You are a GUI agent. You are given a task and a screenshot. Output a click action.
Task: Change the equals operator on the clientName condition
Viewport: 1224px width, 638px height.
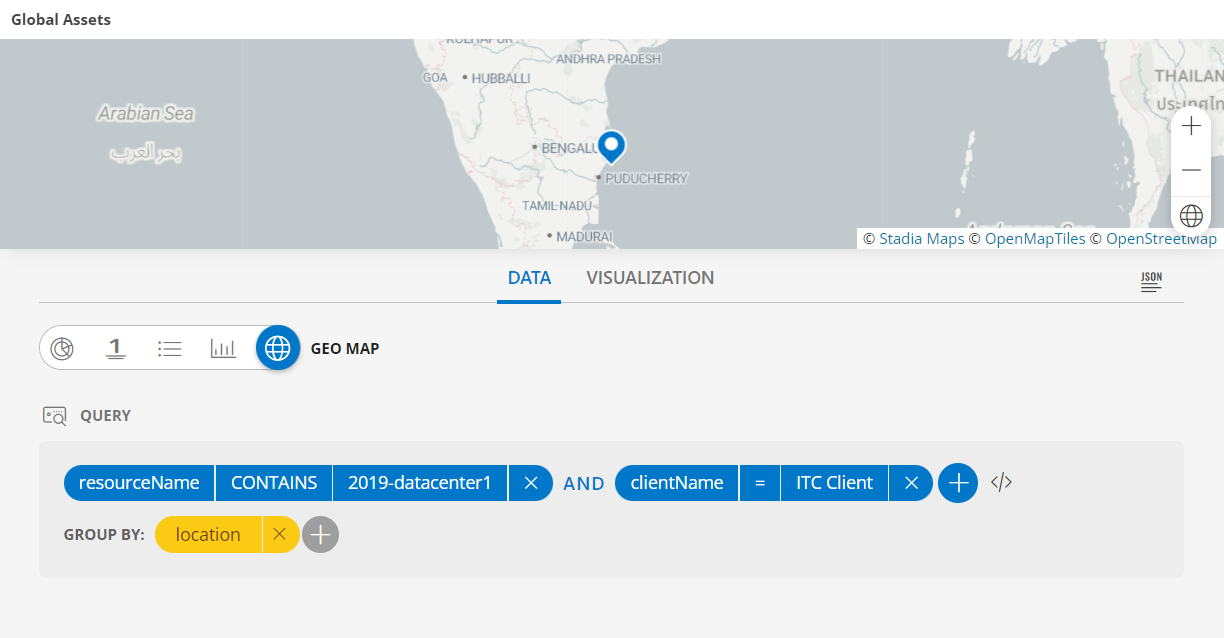tap(759, 482)
